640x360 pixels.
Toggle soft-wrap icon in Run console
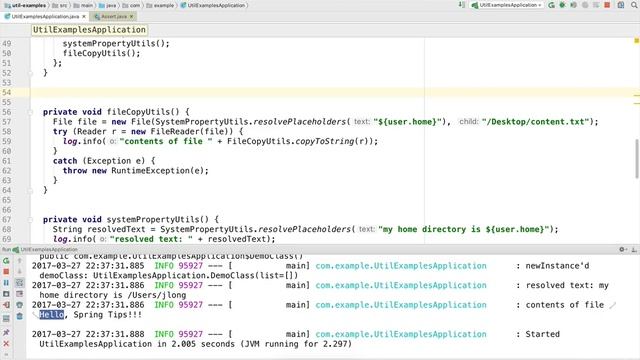point(20,282)
